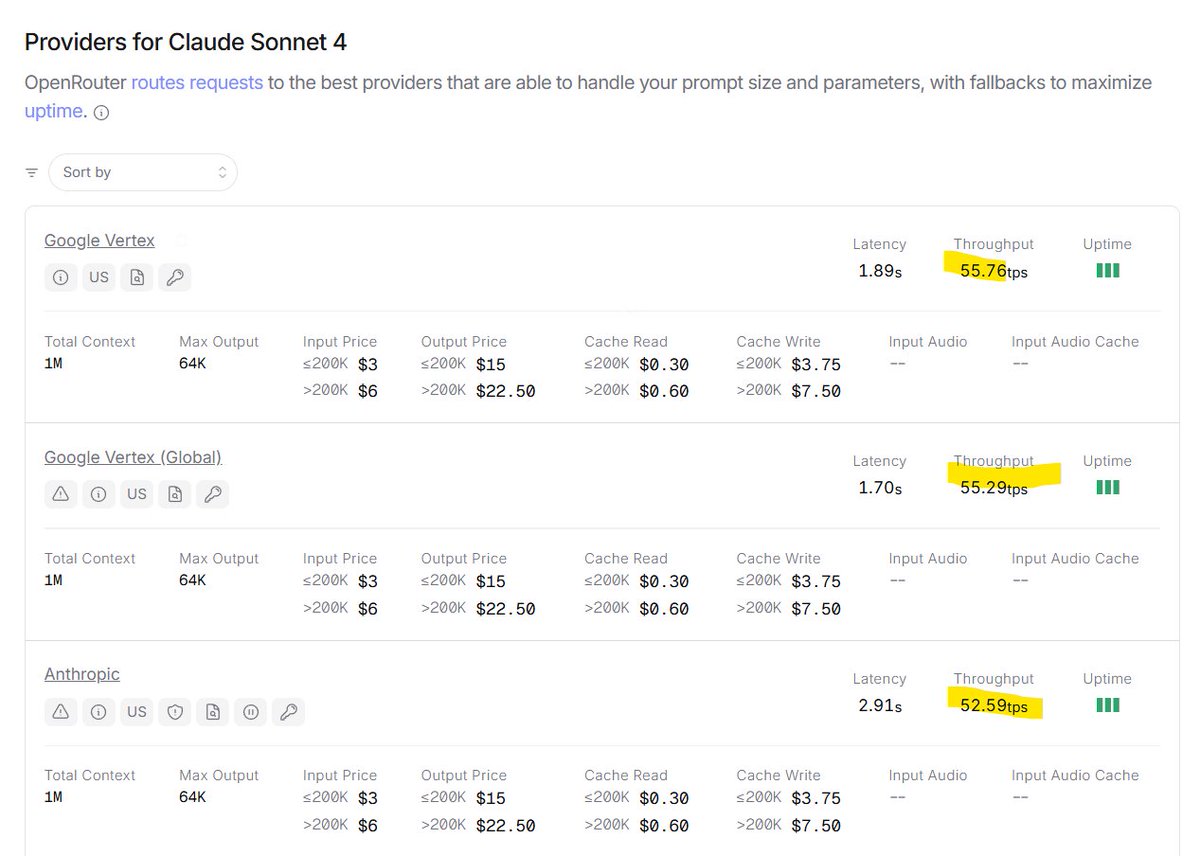Click the Providers for Claude Sonnet 4 heading
The height and width of the screenshot is (856, 1200).
[x=186, y=42]
